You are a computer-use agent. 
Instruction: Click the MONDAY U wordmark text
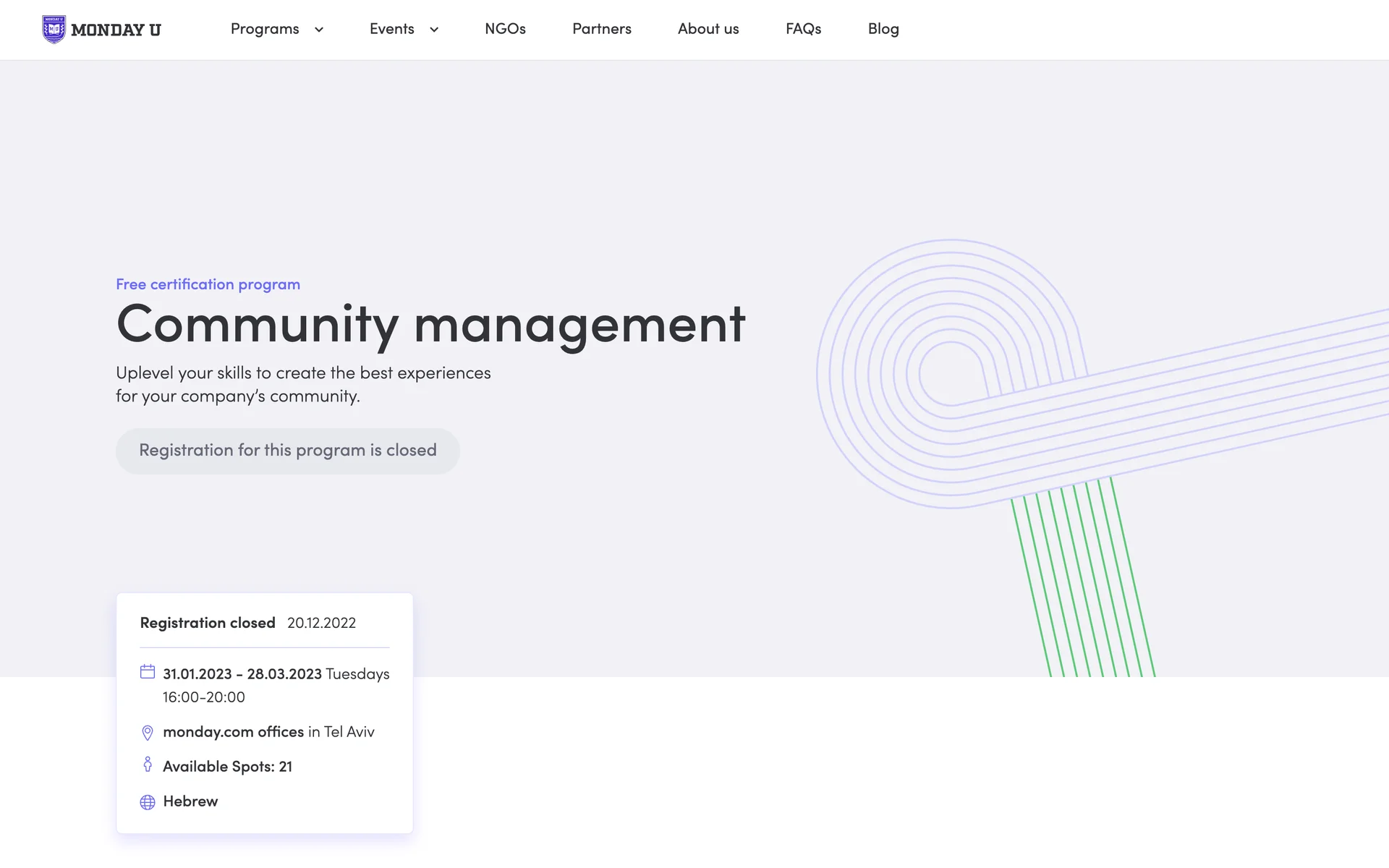116,30
